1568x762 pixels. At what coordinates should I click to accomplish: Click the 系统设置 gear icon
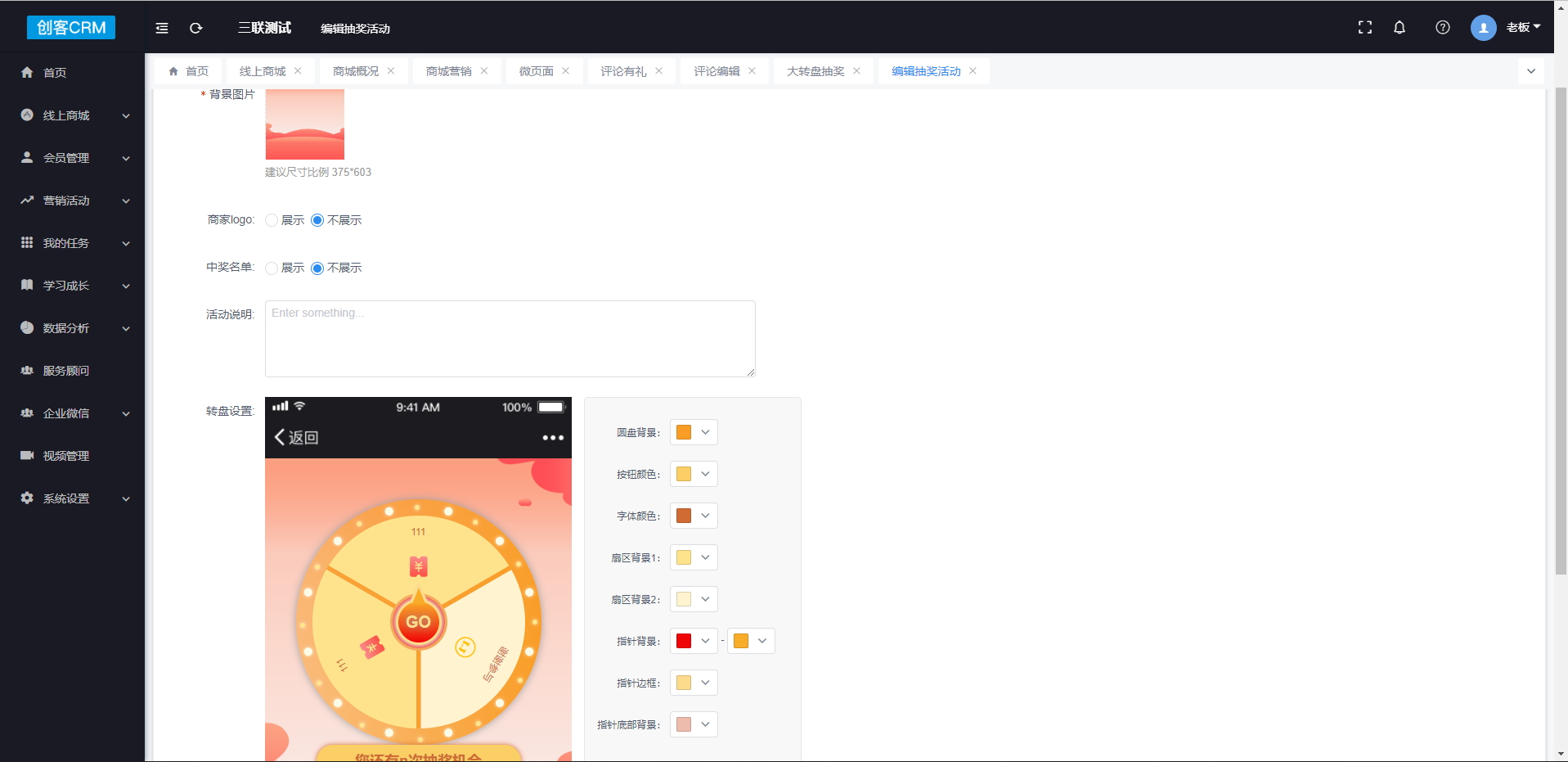click(x=27, y=498)
